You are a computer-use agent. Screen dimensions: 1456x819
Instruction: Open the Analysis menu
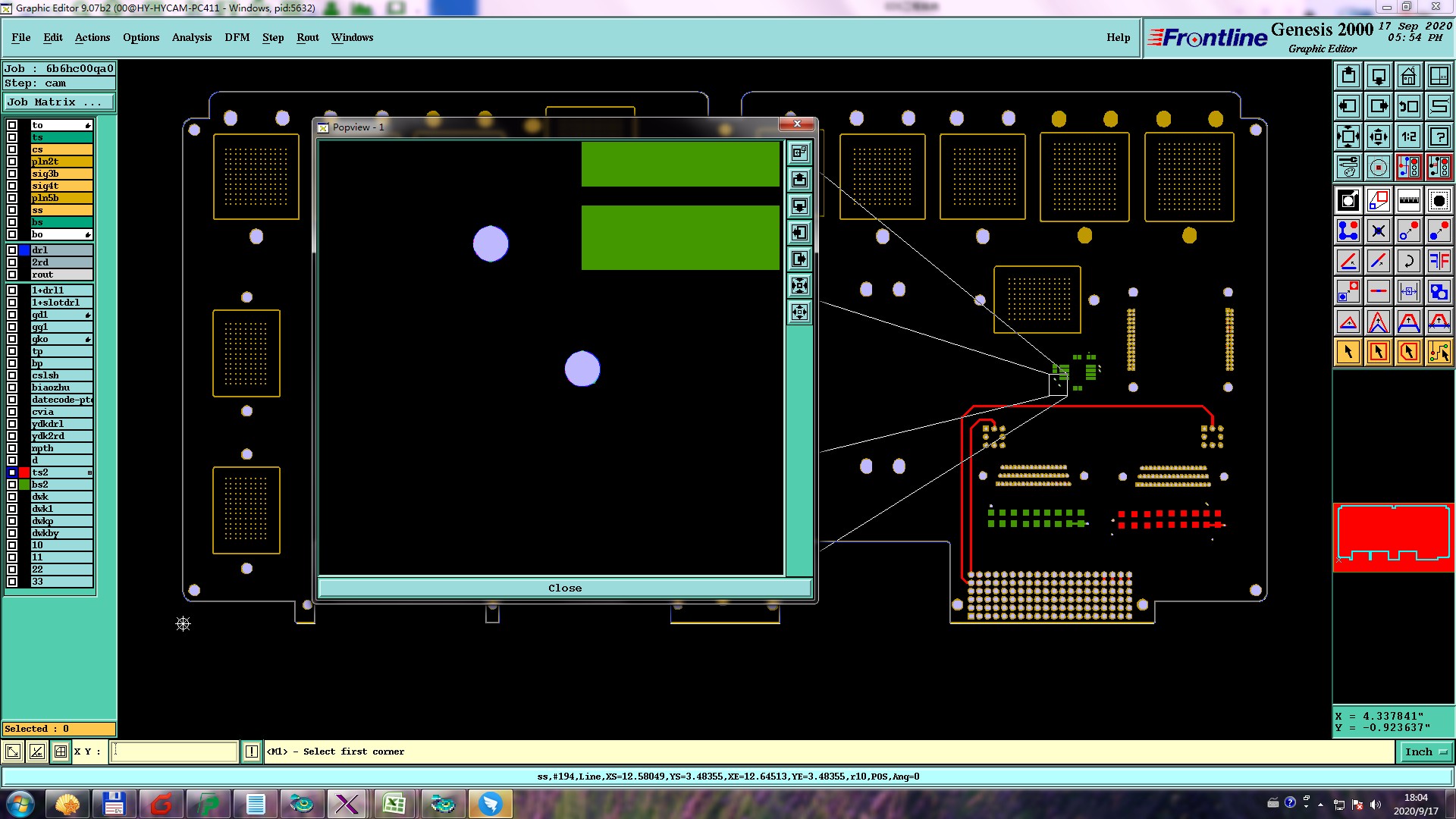pyautogui.click(x=191, y=37)
